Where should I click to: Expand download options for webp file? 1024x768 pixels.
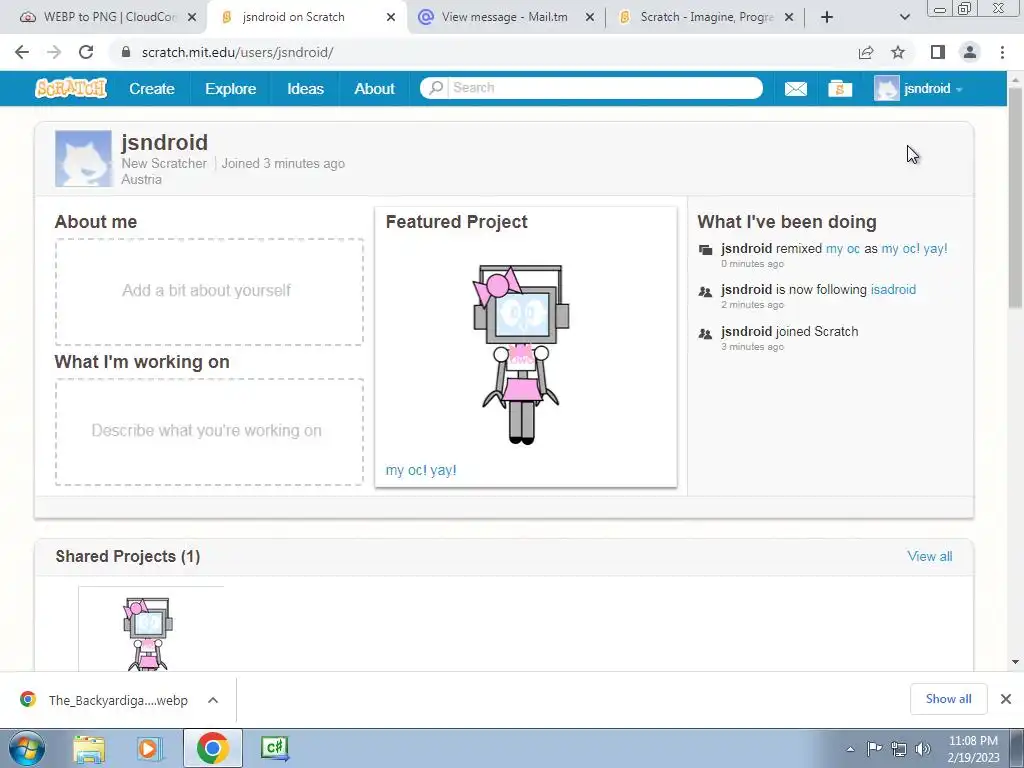click(x=213, y=700)
